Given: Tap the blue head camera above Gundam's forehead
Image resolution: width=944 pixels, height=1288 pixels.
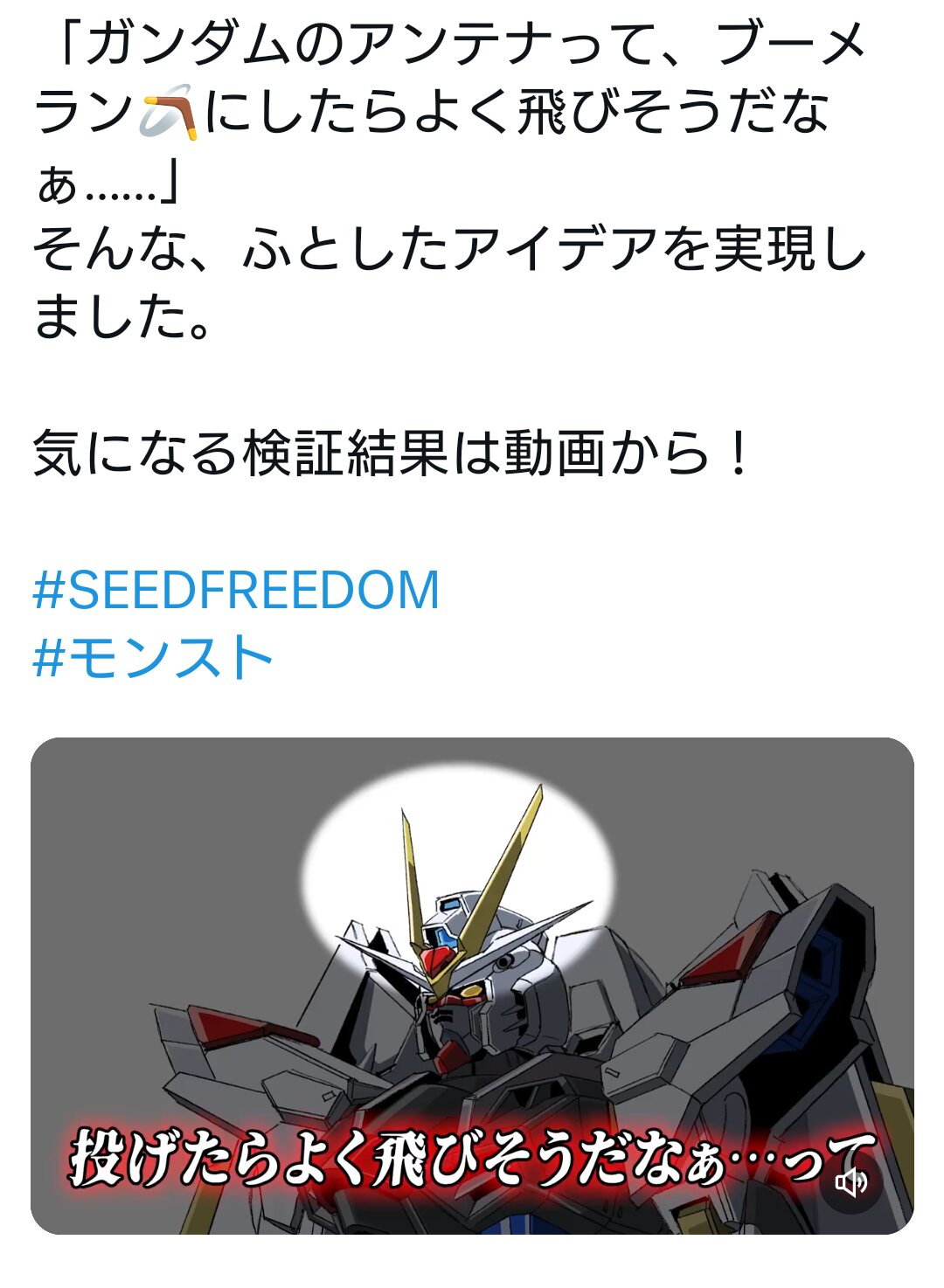Looking at the screenshot, I should pos(443,937).
